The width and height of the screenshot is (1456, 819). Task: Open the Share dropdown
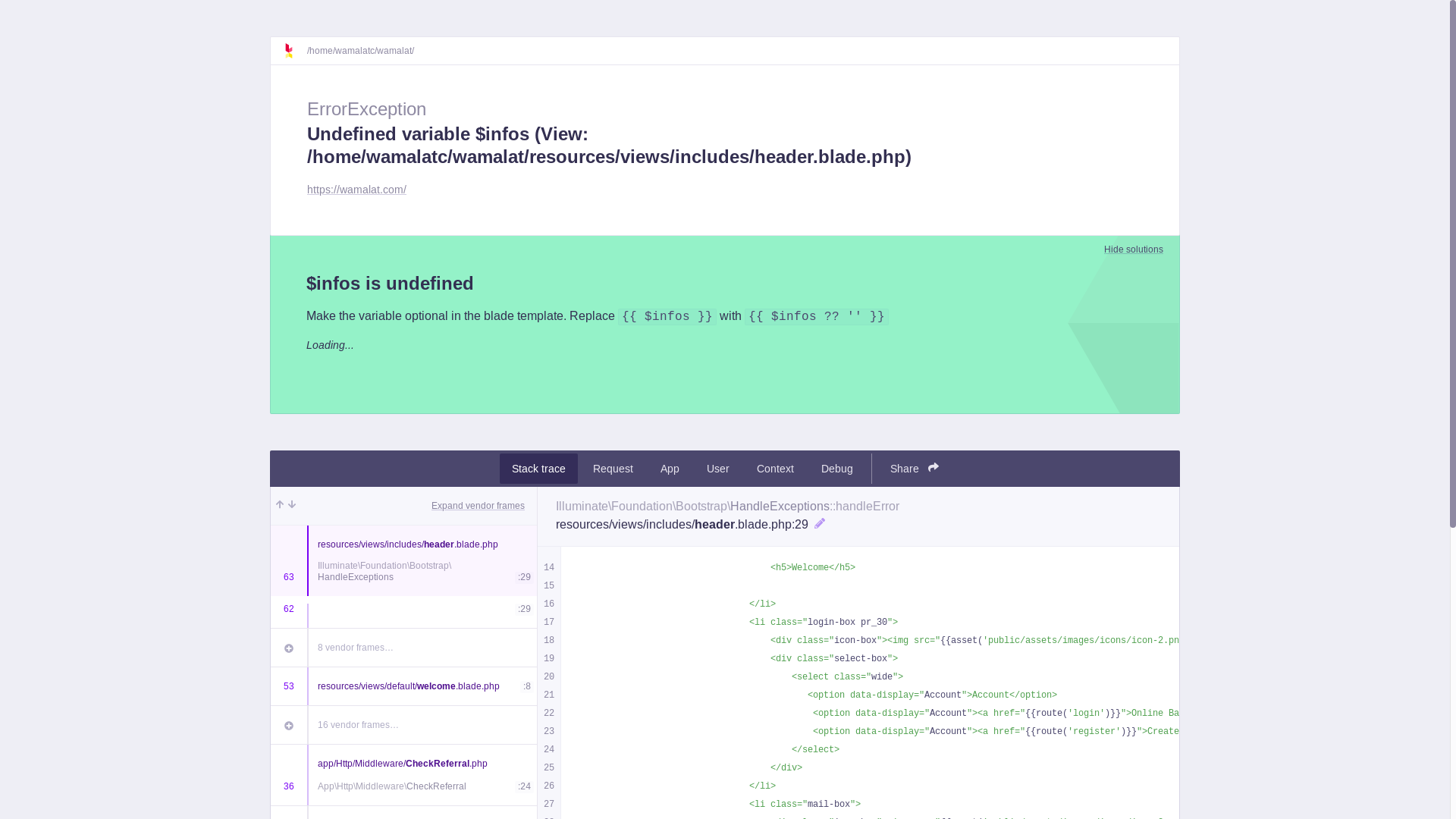[915, 469]
